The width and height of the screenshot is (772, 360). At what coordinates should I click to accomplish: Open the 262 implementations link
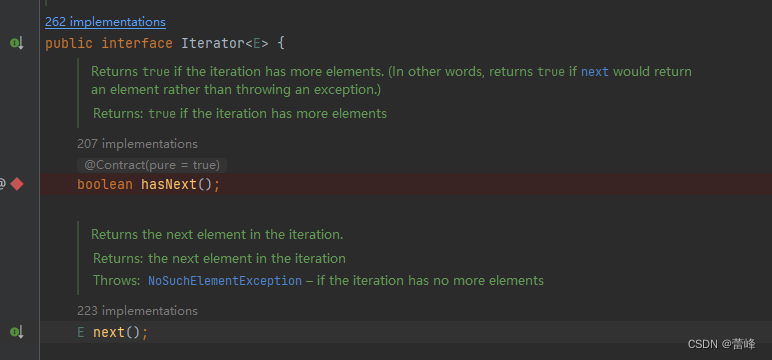point(105,22)
